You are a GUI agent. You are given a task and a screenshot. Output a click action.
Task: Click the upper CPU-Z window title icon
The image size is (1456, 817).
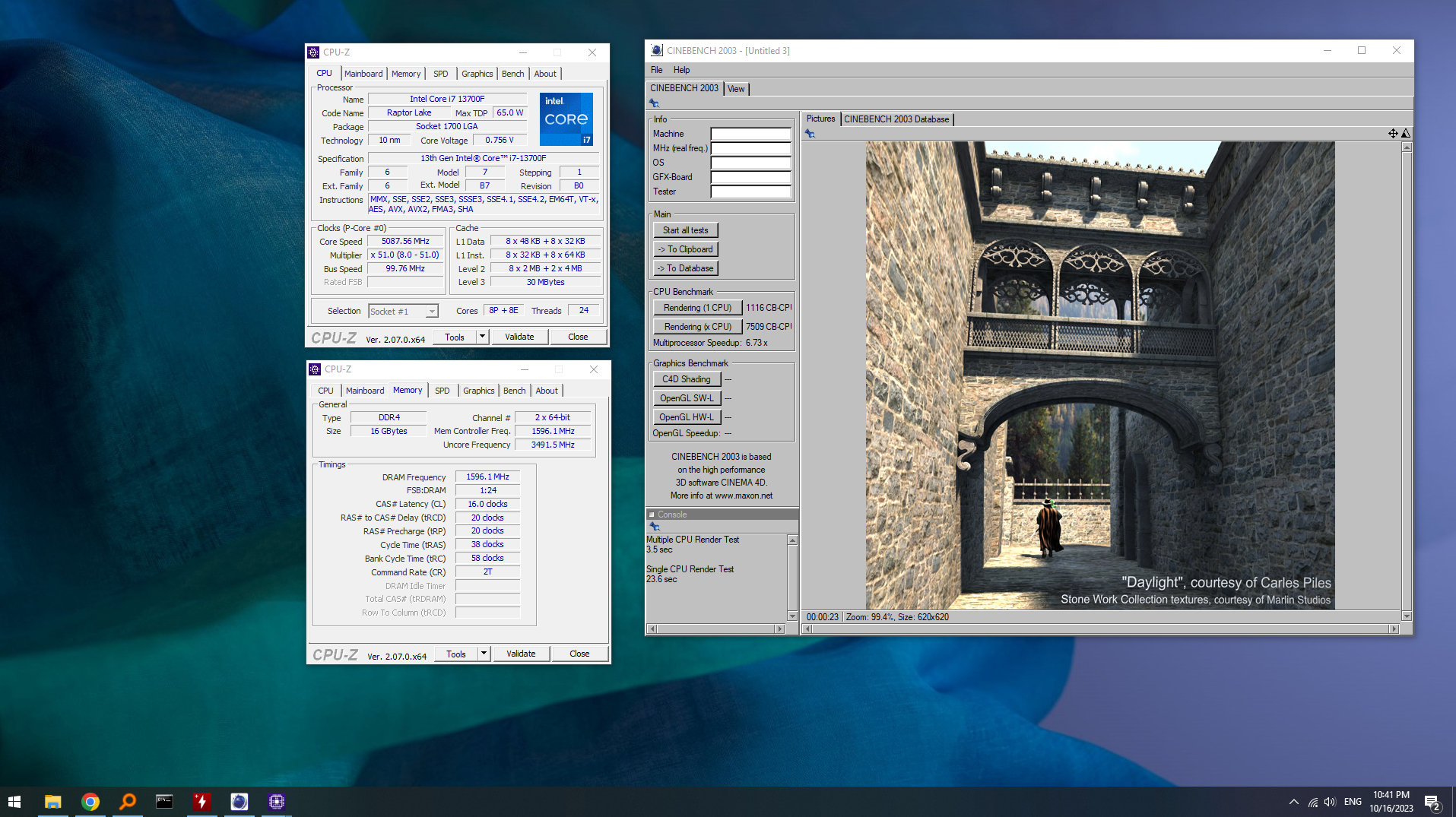coord(313,52)
